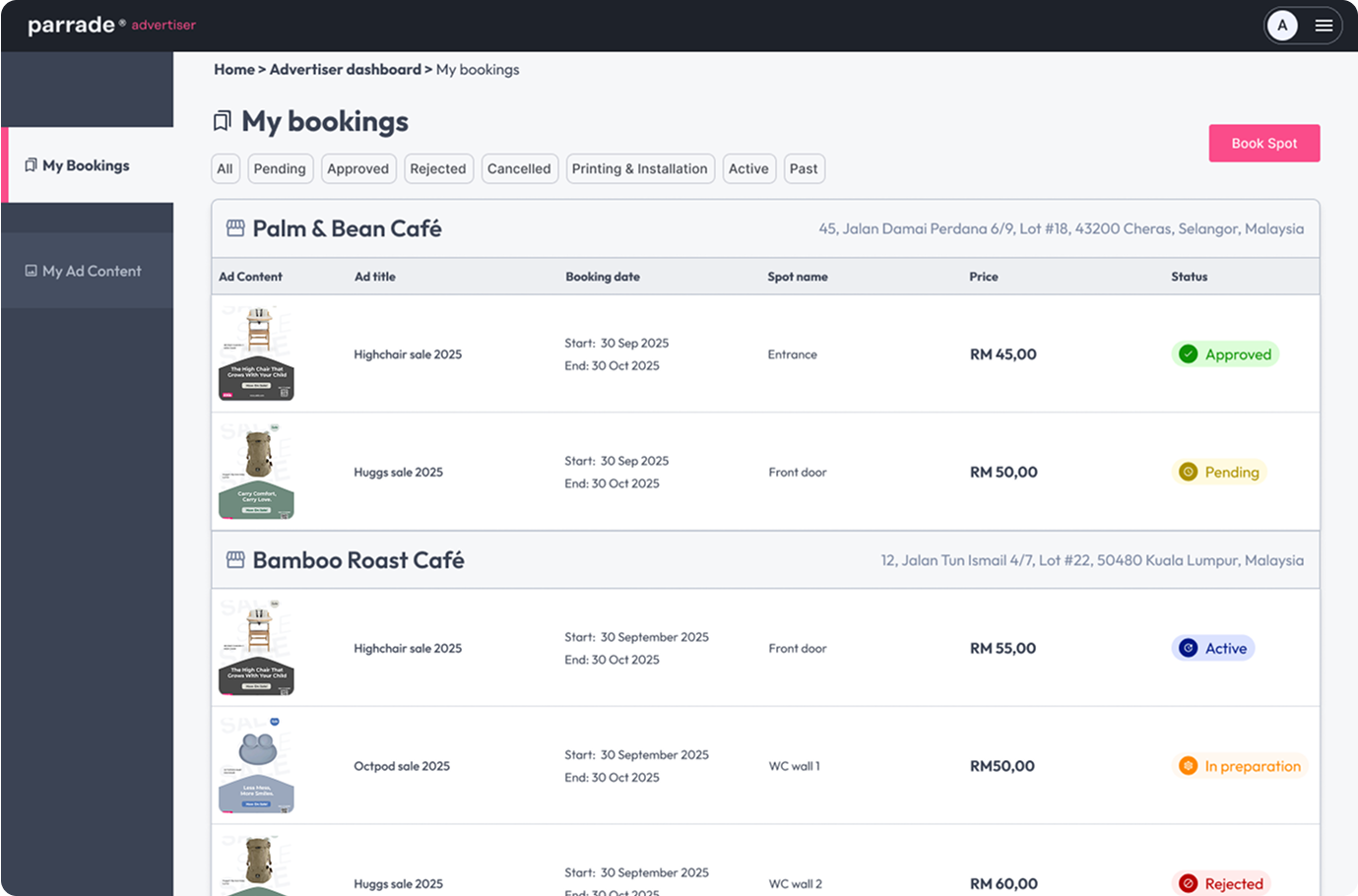
Task: Select the All filter tab
Action: click(225, 168)
